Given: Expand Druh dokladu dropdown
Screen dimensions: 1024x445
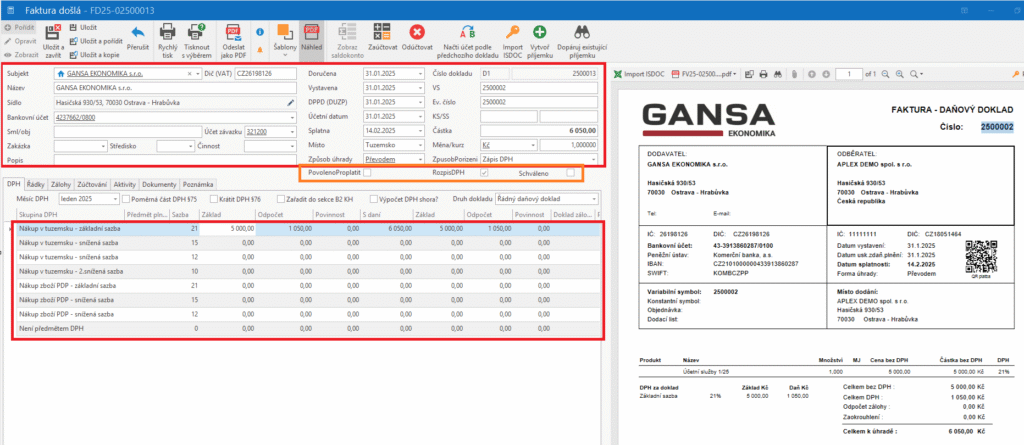Looking at the screenshot, I should pyautogui.click(x=594, y=199).
